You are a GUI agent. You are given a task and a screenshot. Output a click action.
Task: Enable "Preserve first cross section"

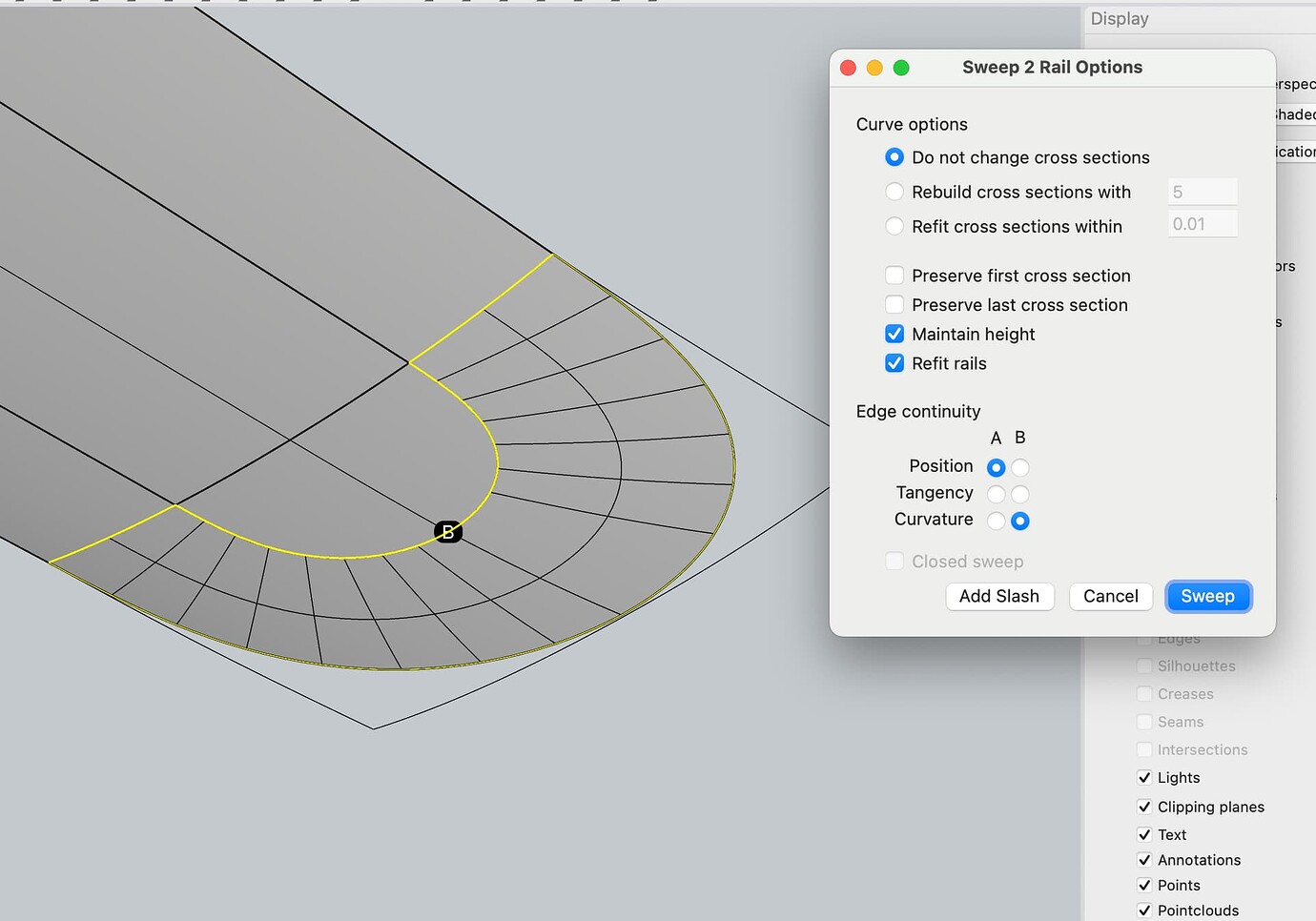coord(894,275)
